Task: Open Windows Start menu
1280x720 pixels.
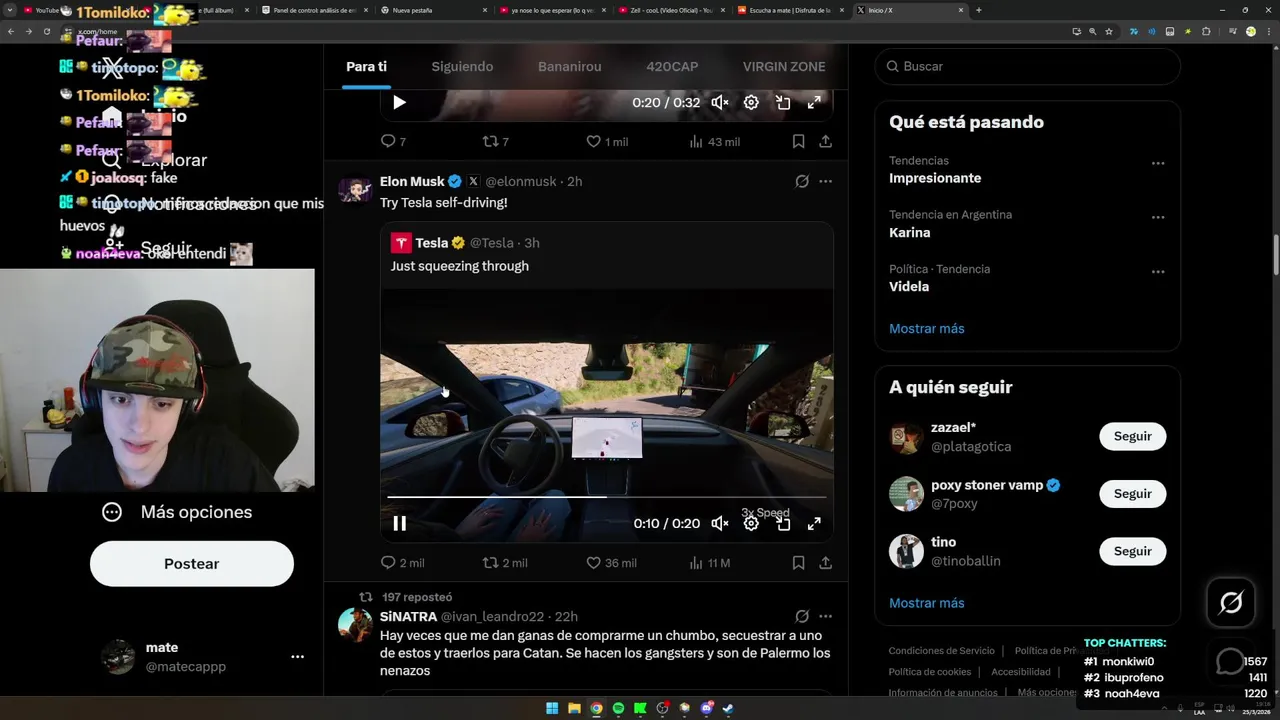Action: pos(552,709)
